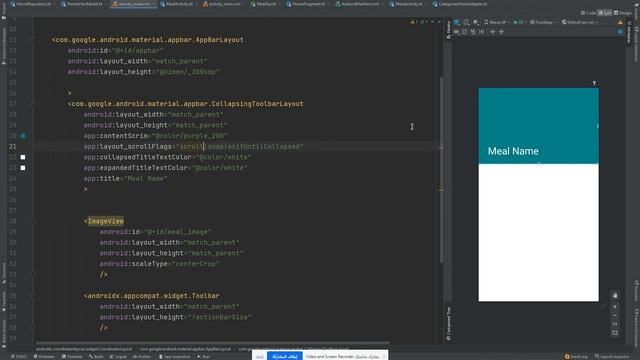Collapse the AppBarLayout tag fold marker
The height and width of the screenshot is (360, 640).
click(34, 40)
